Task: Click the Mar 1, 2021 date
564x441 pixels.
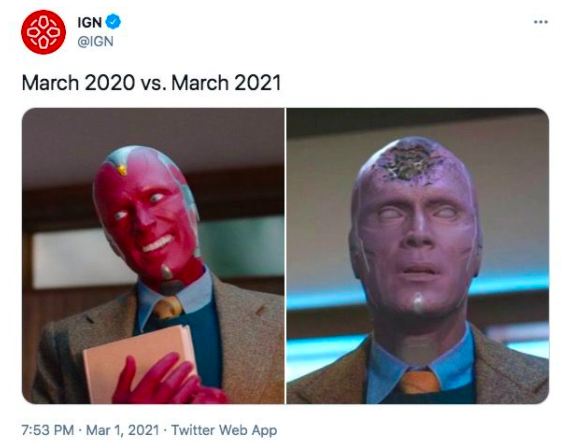Action: click(x=122, y=430)
